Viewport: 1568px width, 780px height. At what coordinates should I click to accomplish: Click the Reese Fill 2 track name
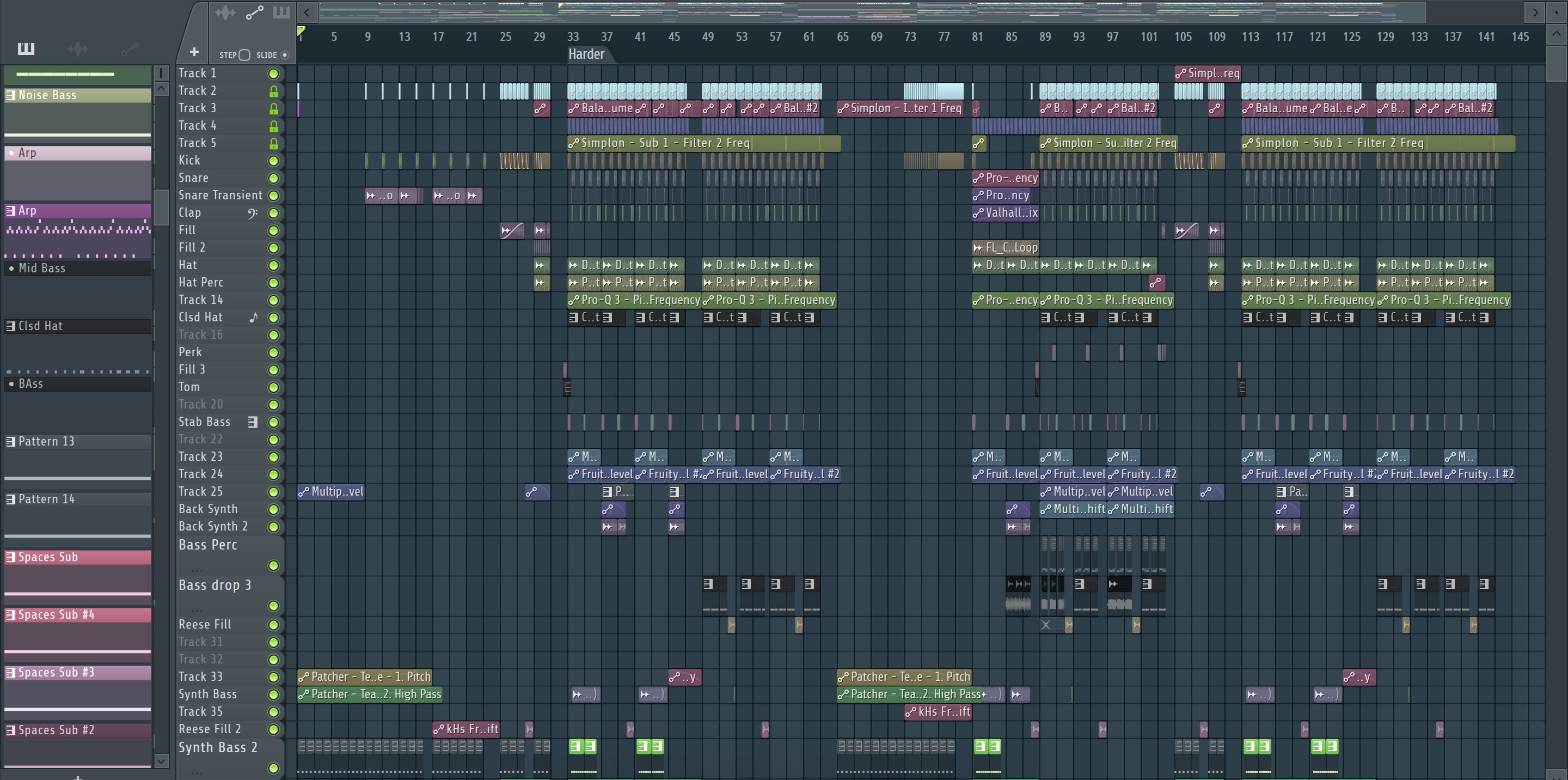[210, 729]
